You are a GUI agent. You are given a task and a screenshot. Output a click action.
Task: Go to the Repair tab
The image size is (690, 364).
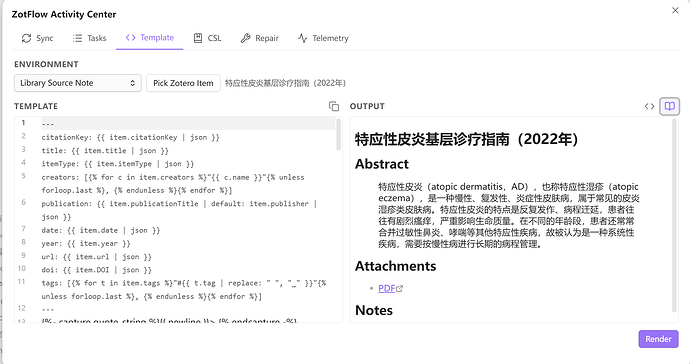coord(260,38)
